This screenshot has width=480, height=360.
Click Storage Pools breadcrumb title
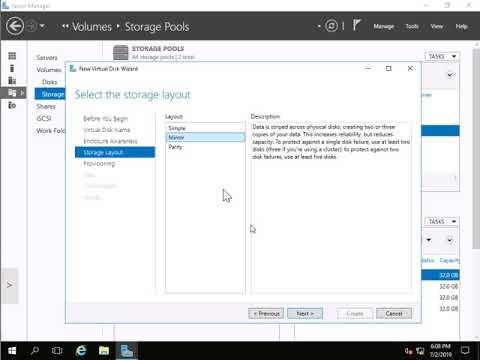coord(157,27)
